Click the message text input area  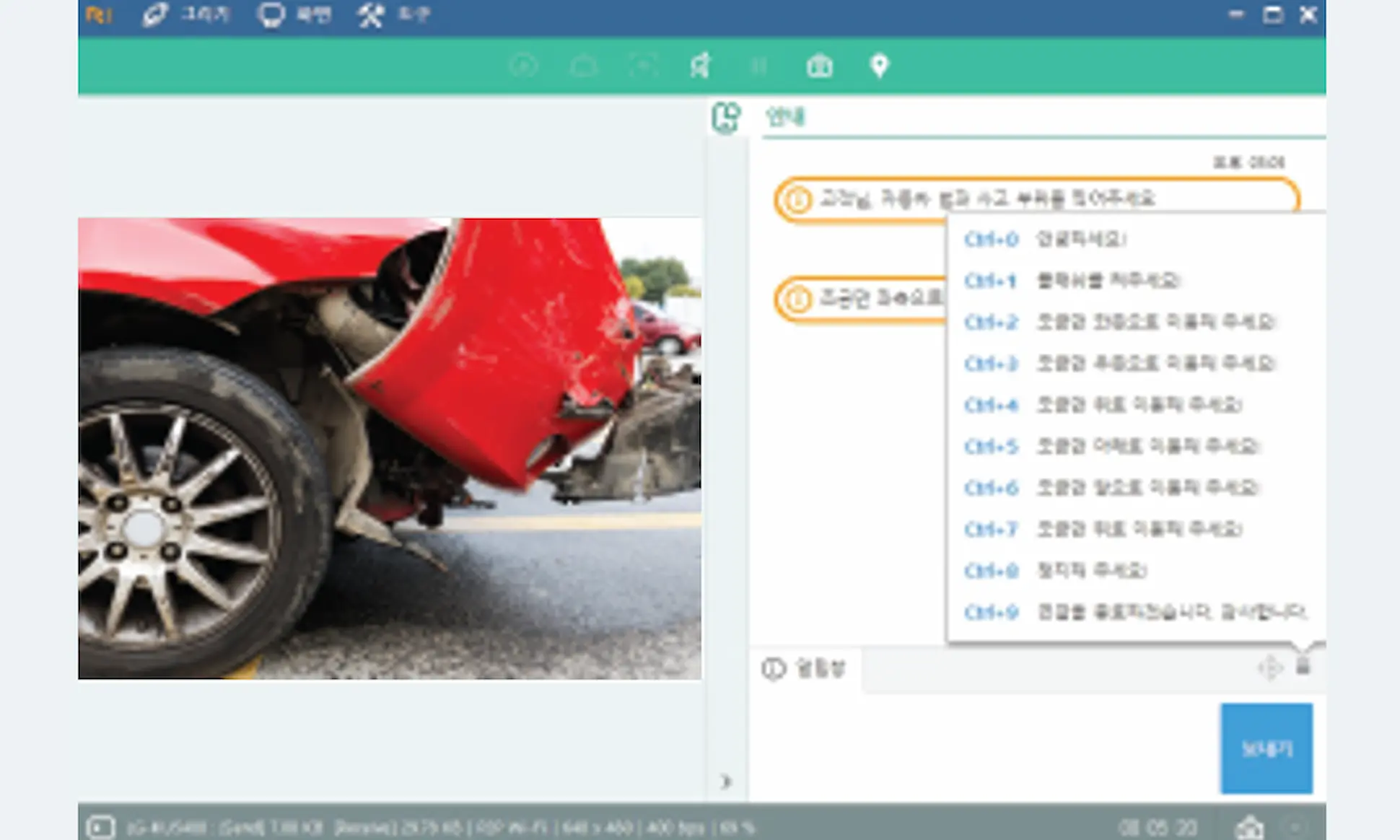(981, 747)
